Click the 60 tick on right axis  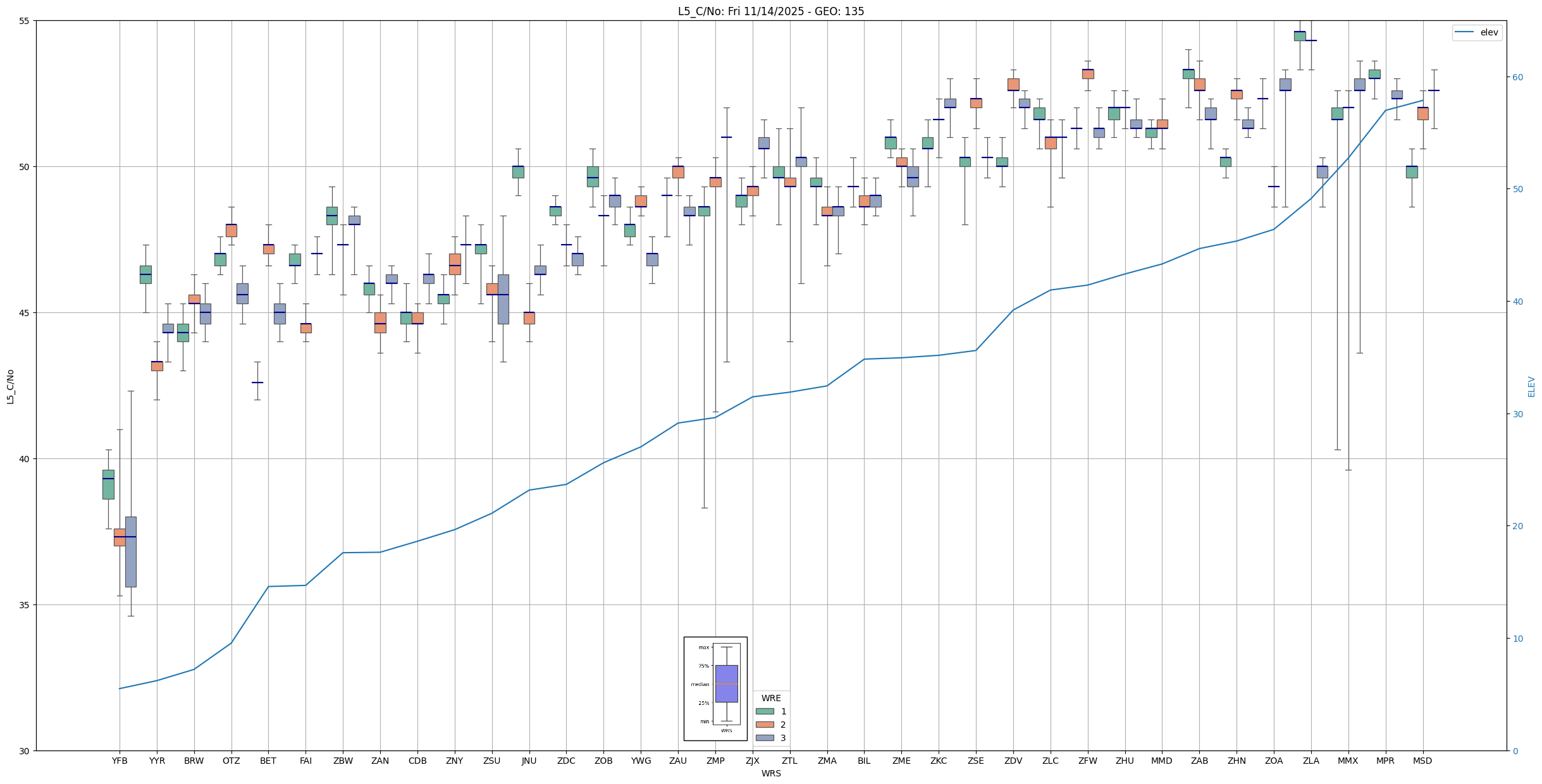click(1517, 77)
